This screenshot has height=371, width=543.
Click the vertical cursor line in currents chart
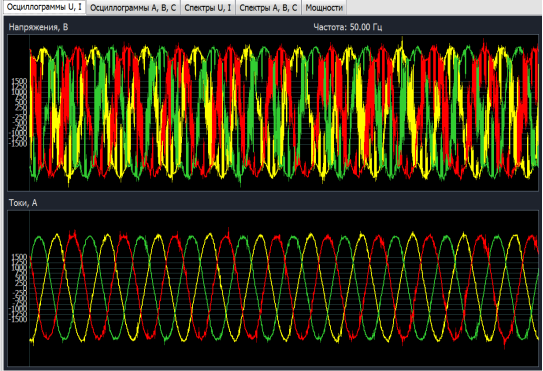(29, 288)
